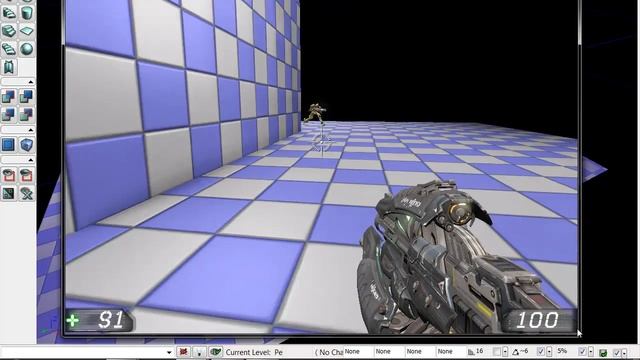Open the rotation grid dropdown arrow
This screenshot has height=360, width=640.
click(x=549, y=352)
